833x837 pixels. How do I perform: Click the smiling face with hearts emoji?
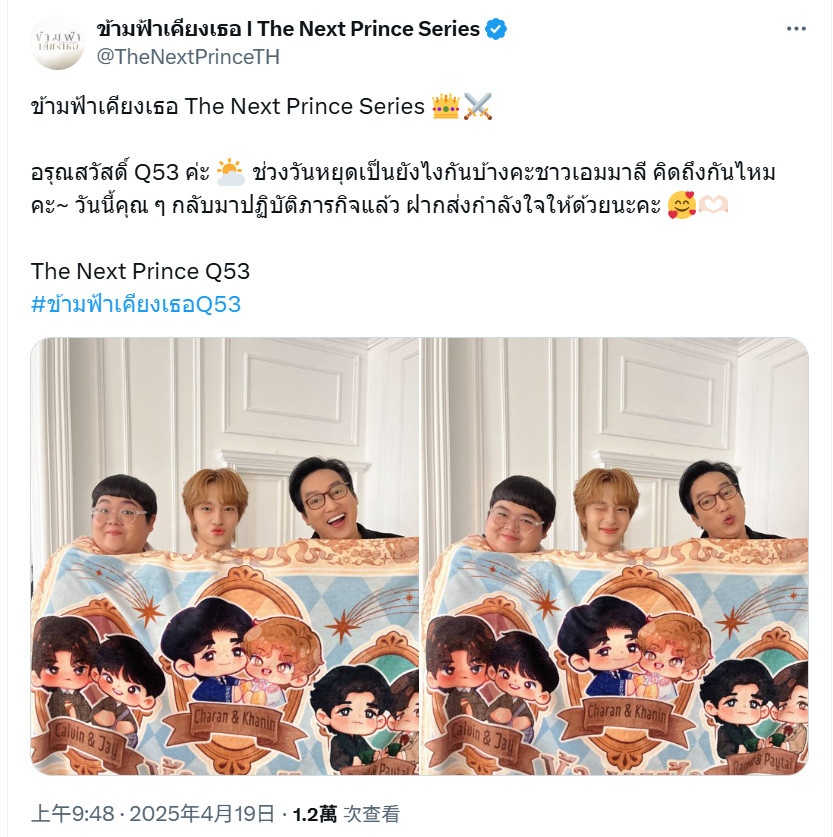tap(682, 205)
